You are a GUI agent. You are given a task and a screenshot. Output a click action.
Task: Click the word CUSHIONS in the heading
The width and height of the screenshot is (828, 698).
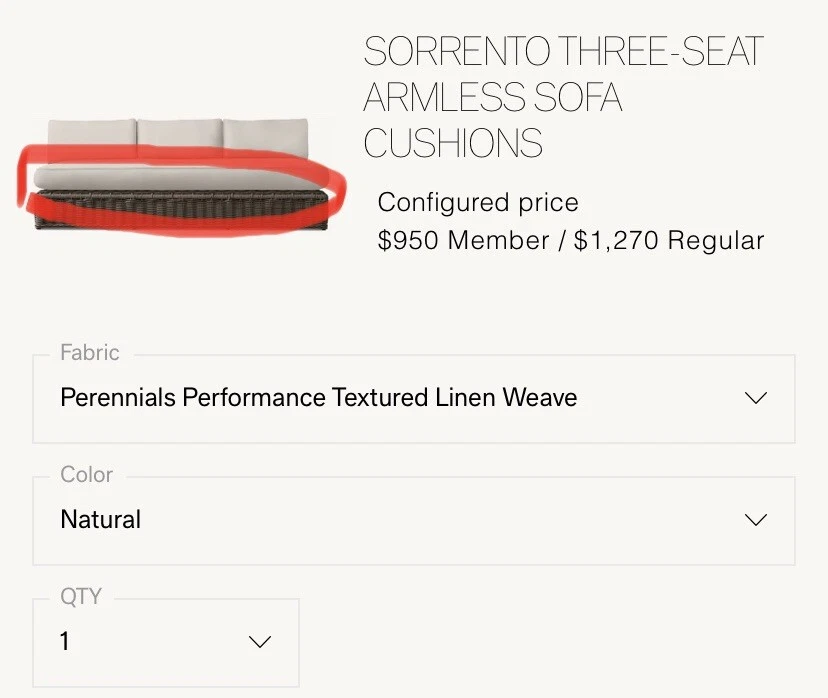tap(453, 143)
